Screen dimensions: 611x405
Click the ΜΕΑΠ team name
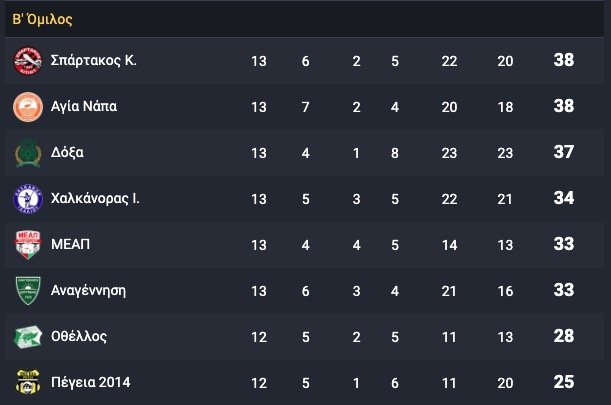70,244
